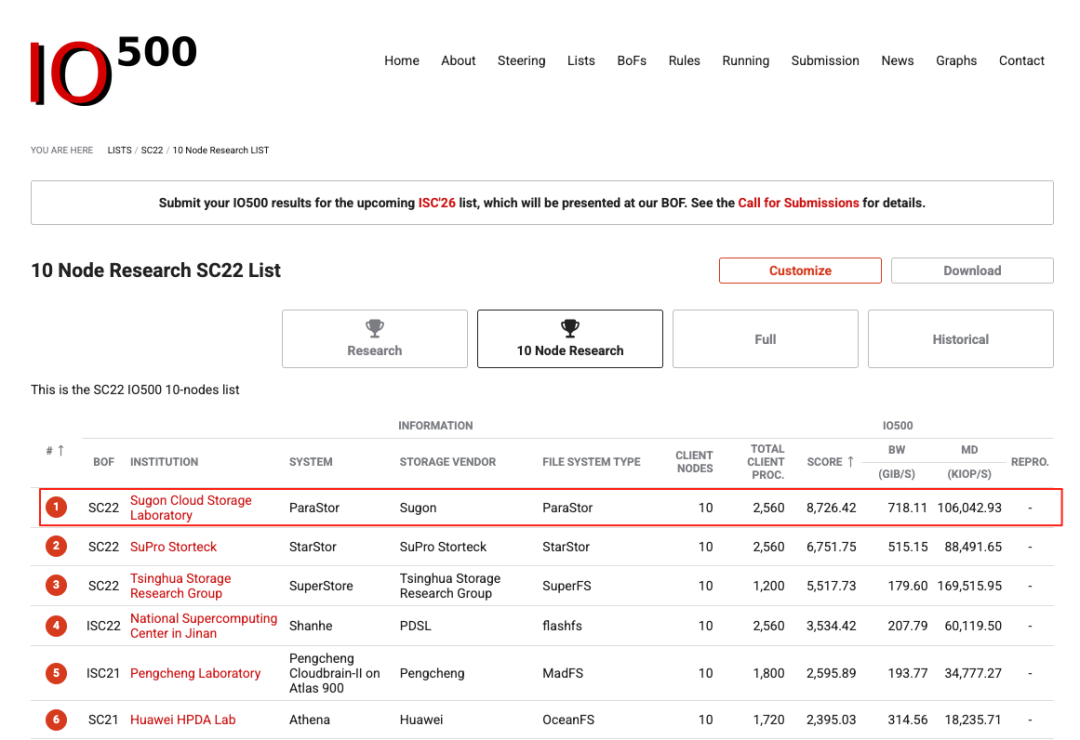Click the Download button

[972, 271]
